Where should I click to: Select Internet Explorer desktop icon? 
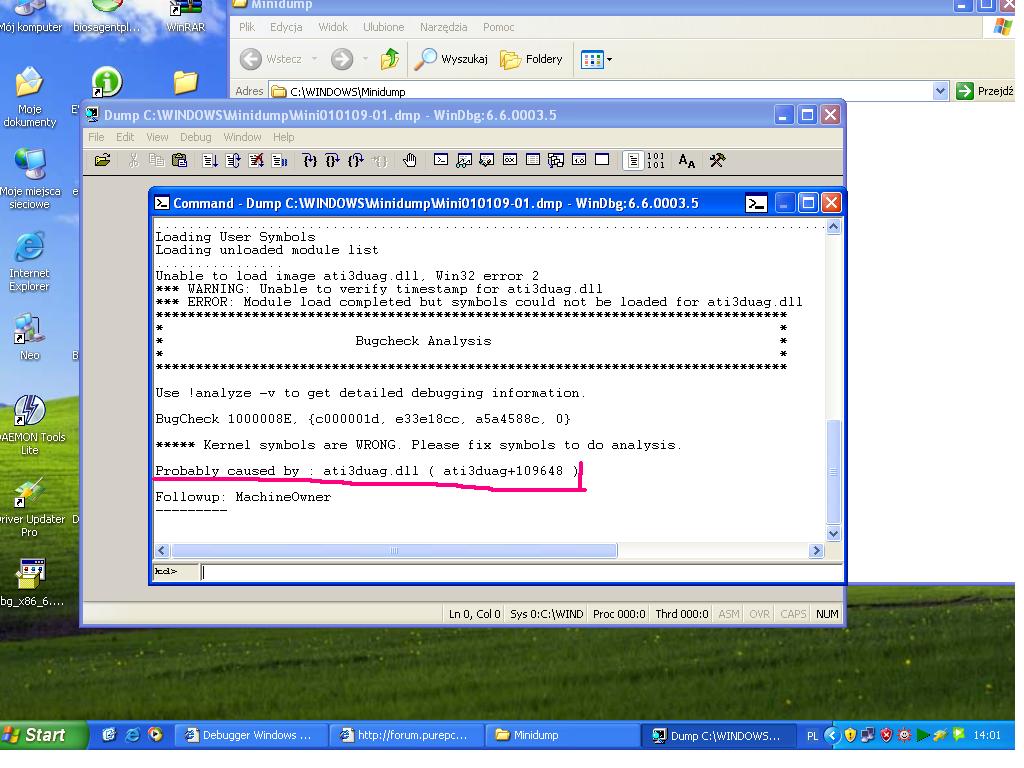pyautogui.click(x=29, y=263)
